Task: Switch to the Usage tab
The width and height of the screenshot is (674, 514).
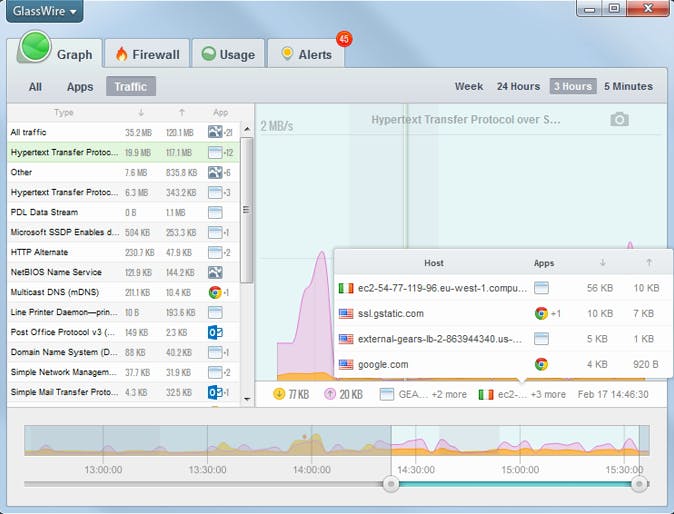Action: point(228,54)
